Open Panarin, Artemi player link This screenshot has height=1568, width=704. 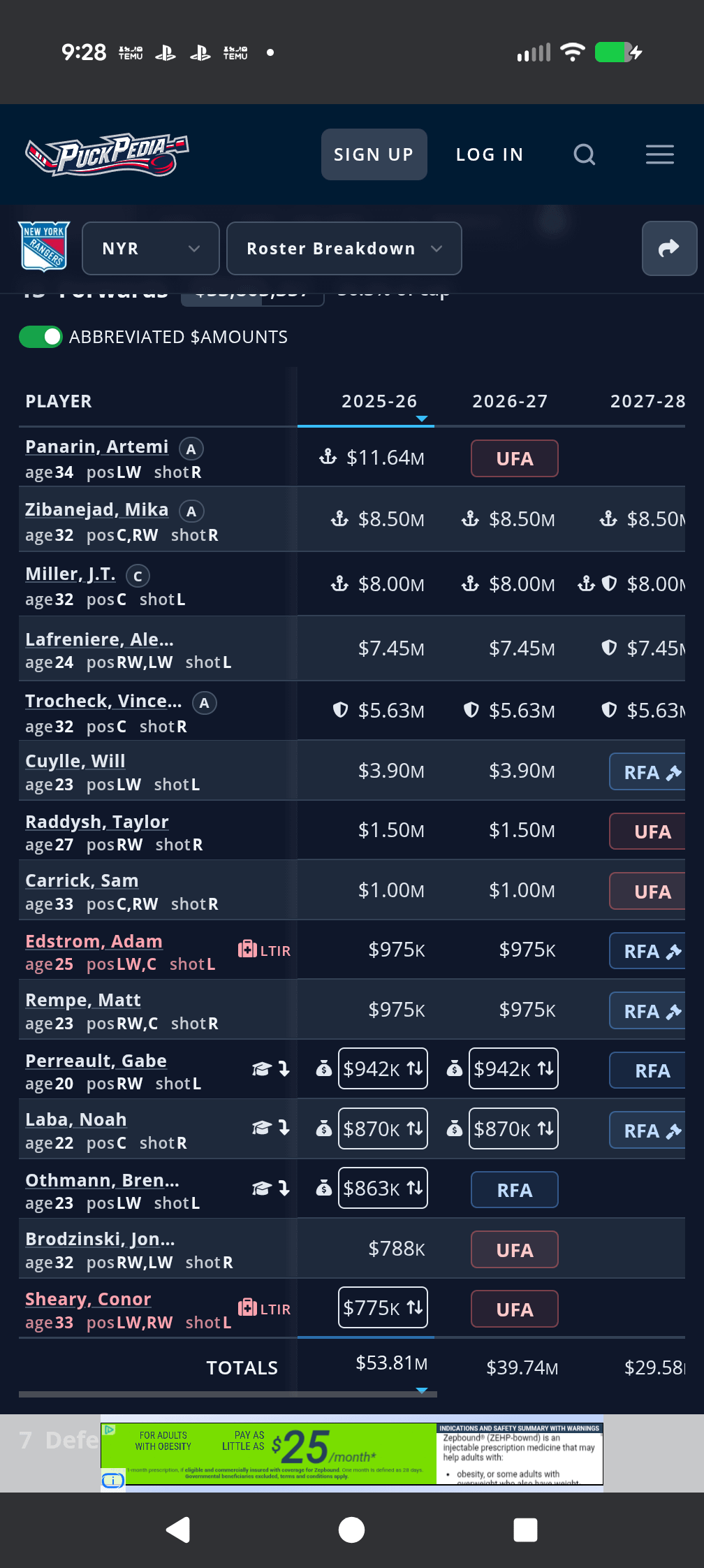click(x=97, y=447)
